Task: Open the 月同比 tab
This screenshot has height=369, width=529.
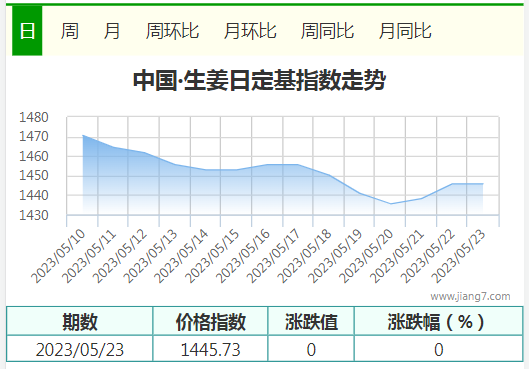Action: (x=405, y=31)
